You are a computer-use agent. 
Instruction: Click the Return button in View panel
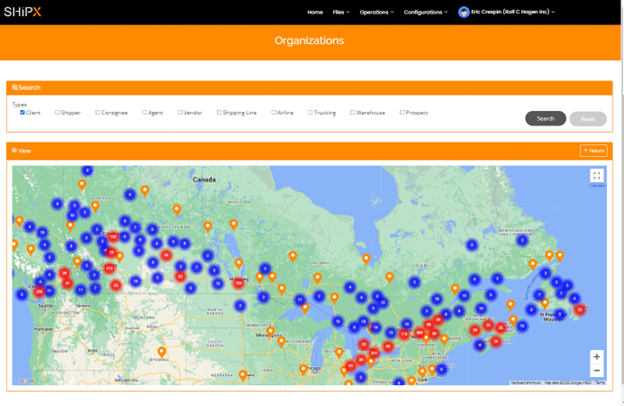(x=593, y=151)
